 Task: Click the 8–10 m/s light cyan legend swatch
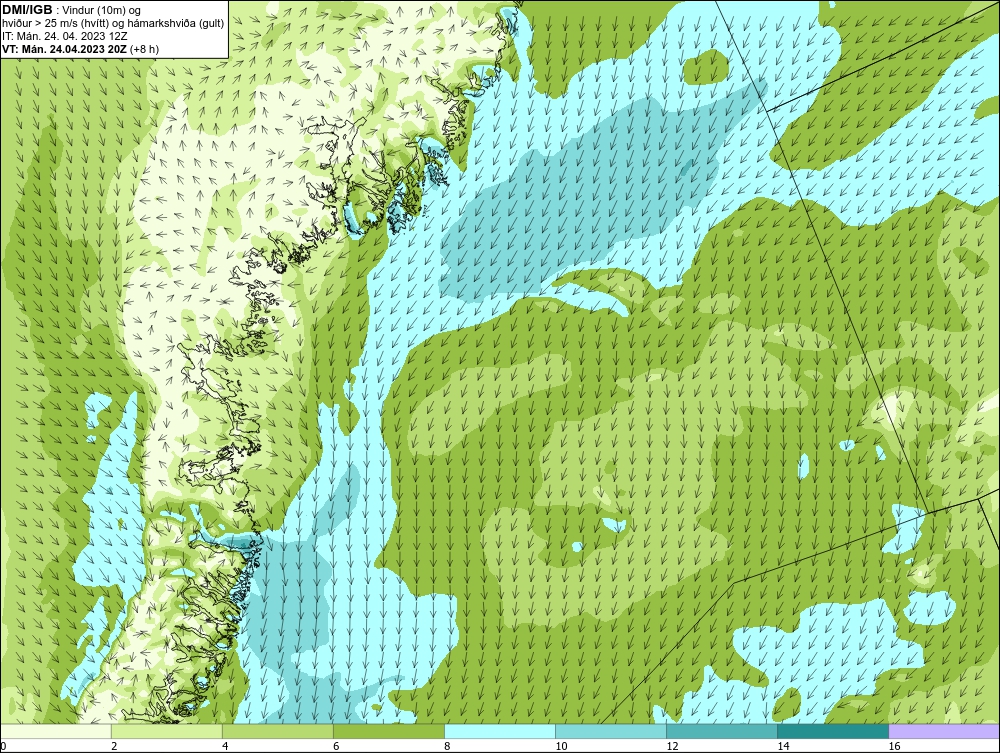[x=499, y=731]
